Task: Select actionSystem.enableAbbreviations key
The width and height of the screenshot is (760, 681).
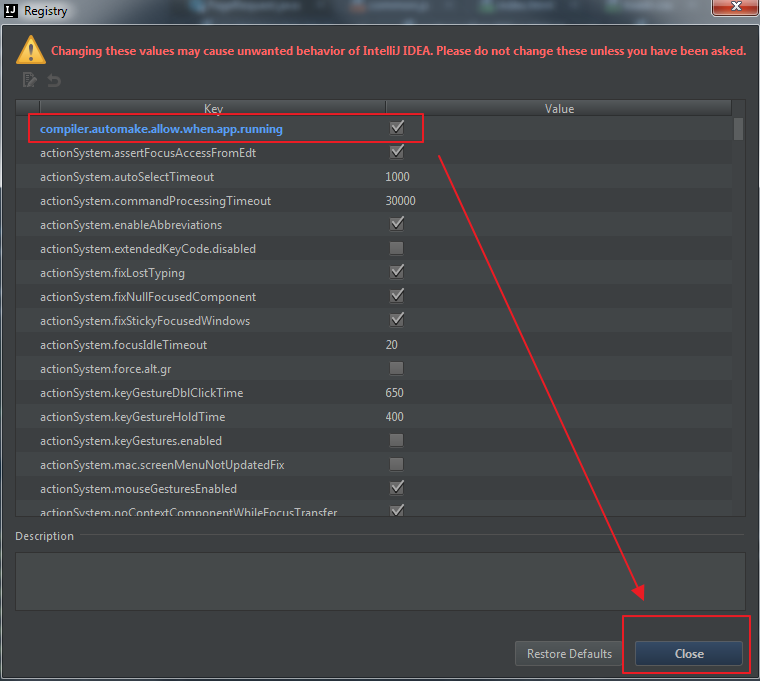Action: click(131, 225)
